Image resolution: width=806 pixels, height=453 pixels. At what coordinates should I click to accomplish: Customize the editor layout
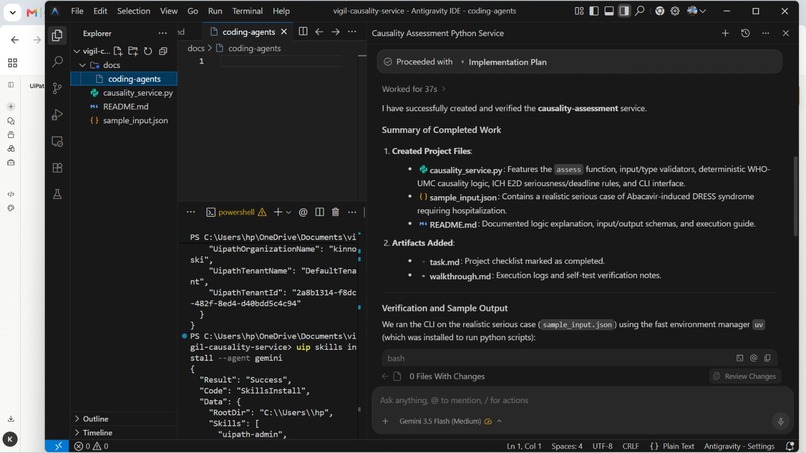coord(579,11)
